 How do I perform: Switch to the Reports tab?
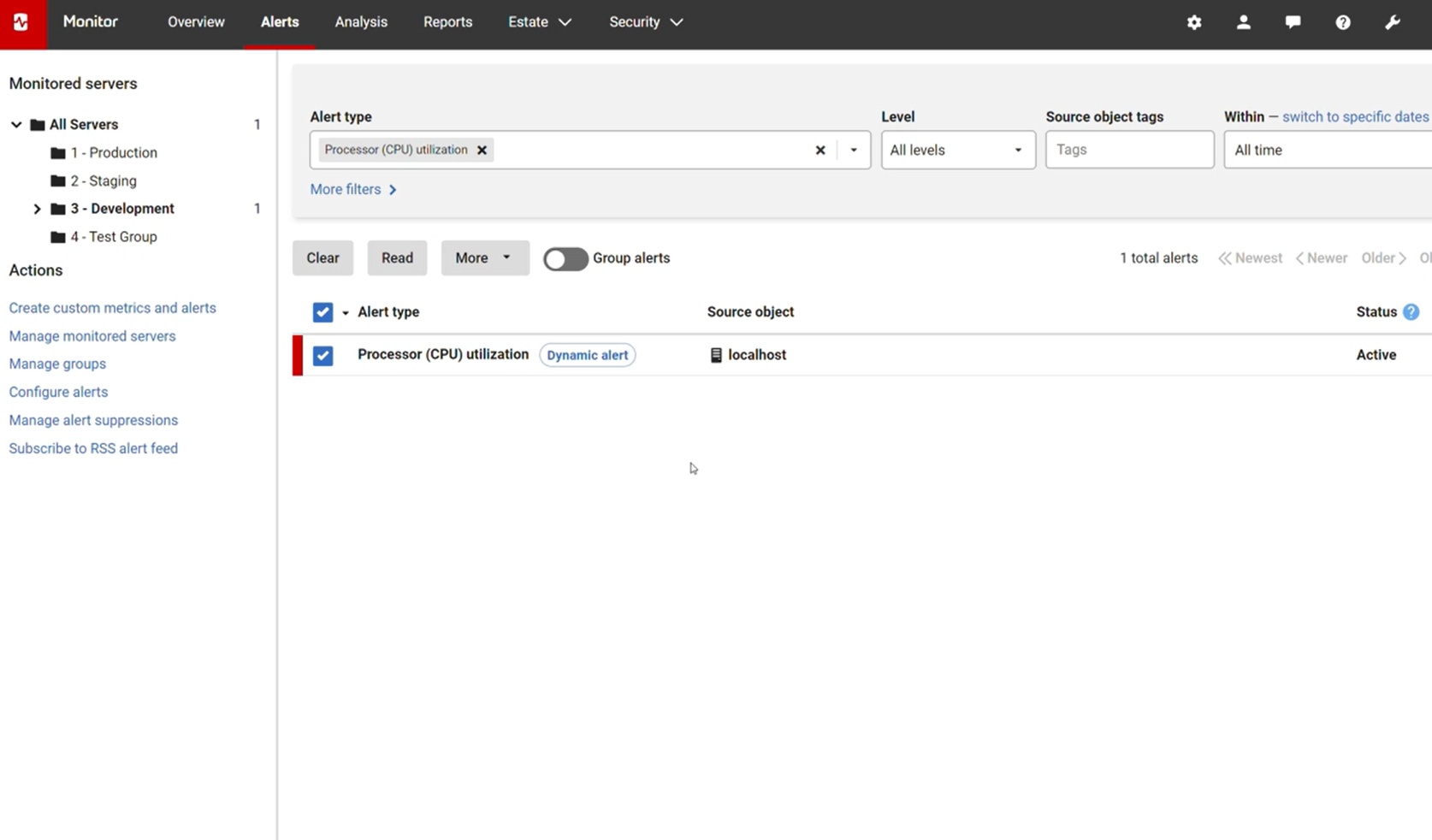pos(447,22)
